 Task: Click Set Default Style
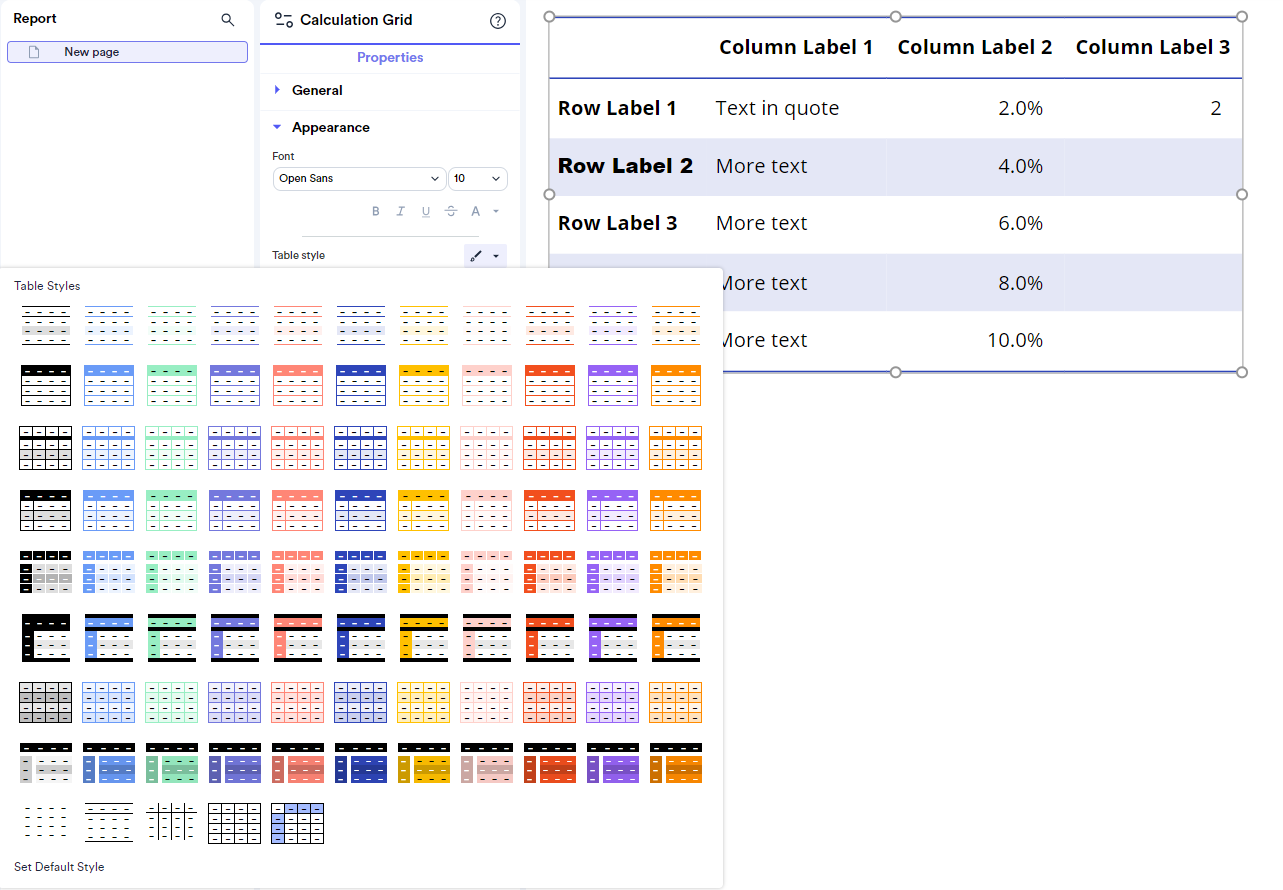(x=60, y=867)
